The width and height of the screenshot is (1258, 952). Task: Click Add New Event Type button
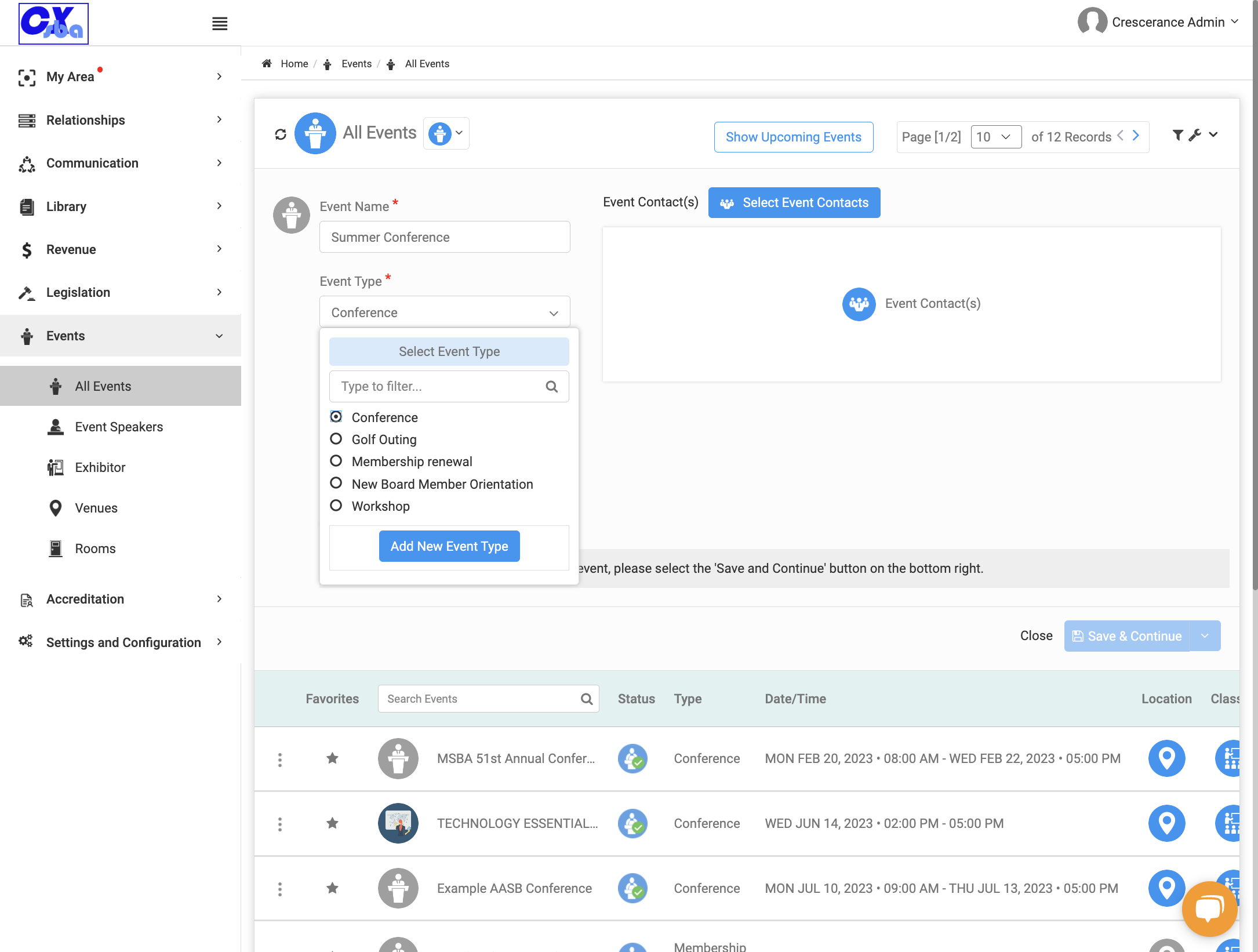[x=449, y=546]
